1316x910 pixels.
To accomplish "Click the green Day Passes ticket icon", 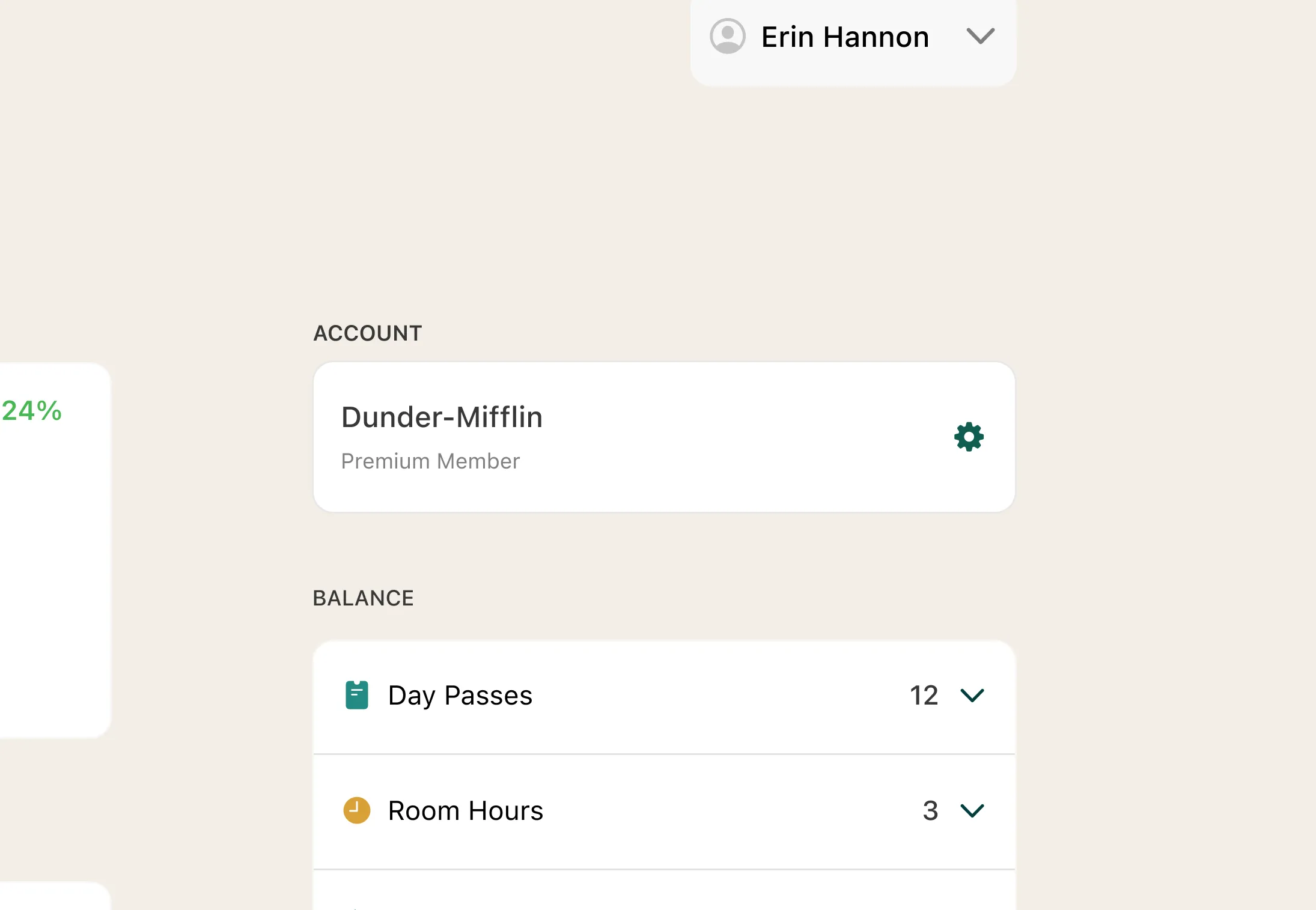I will click(x=356, y=695).
